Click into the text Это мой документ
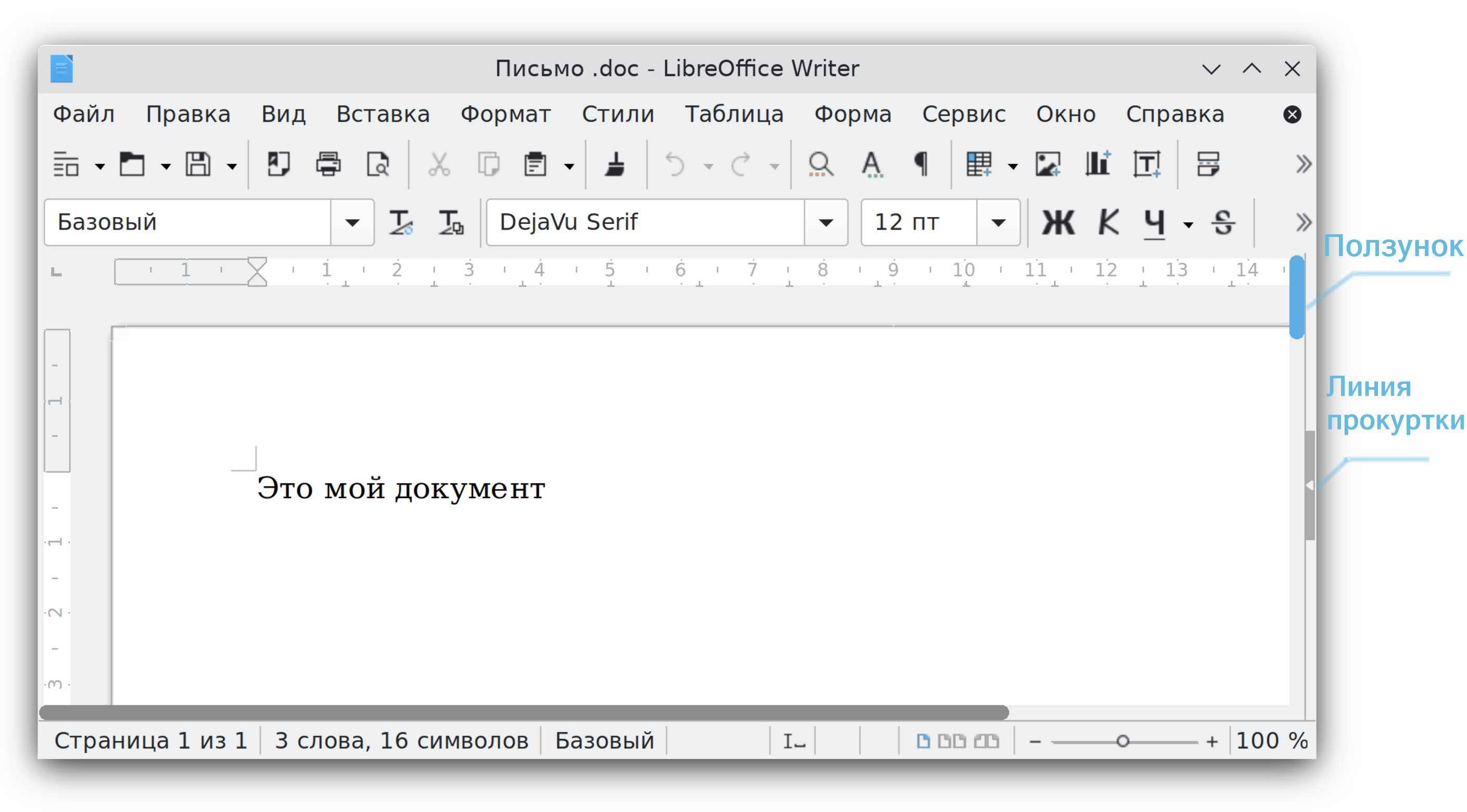Image resolution: width=1467 pixels, height=812 pixels. [401, 489]
